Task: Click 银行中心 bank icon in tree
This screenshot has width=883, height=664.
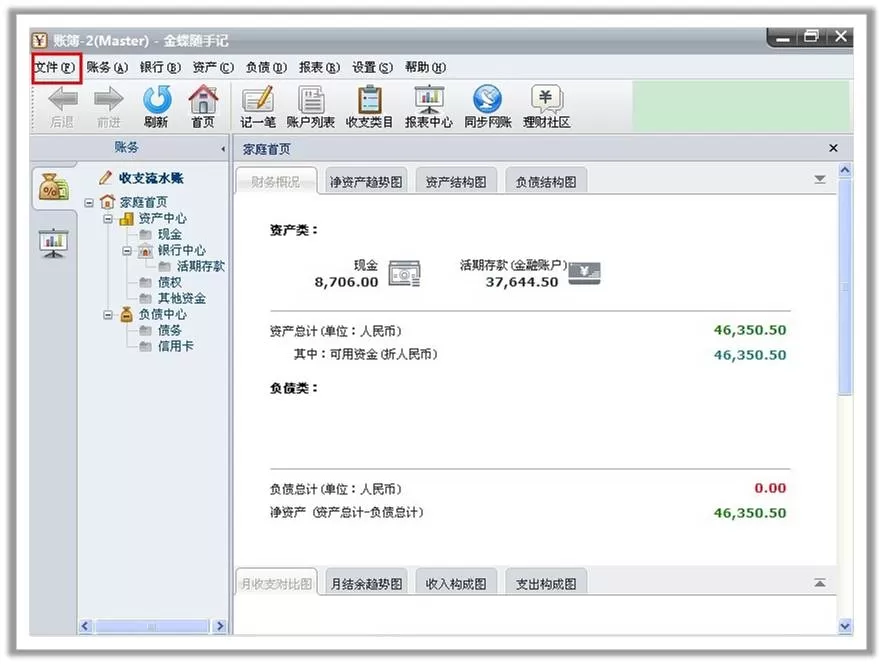Action: (x=145, y=250)
